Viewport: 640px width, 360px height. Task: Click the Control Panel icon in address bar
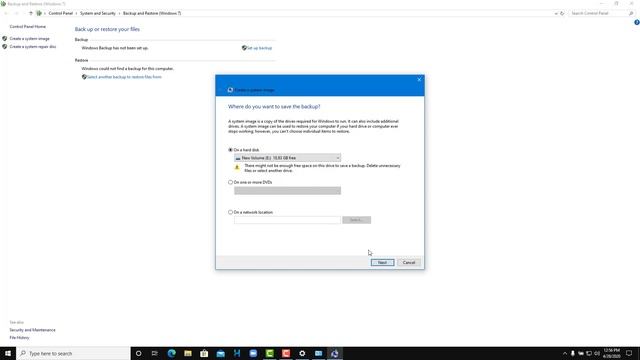(x=39, y=13)
